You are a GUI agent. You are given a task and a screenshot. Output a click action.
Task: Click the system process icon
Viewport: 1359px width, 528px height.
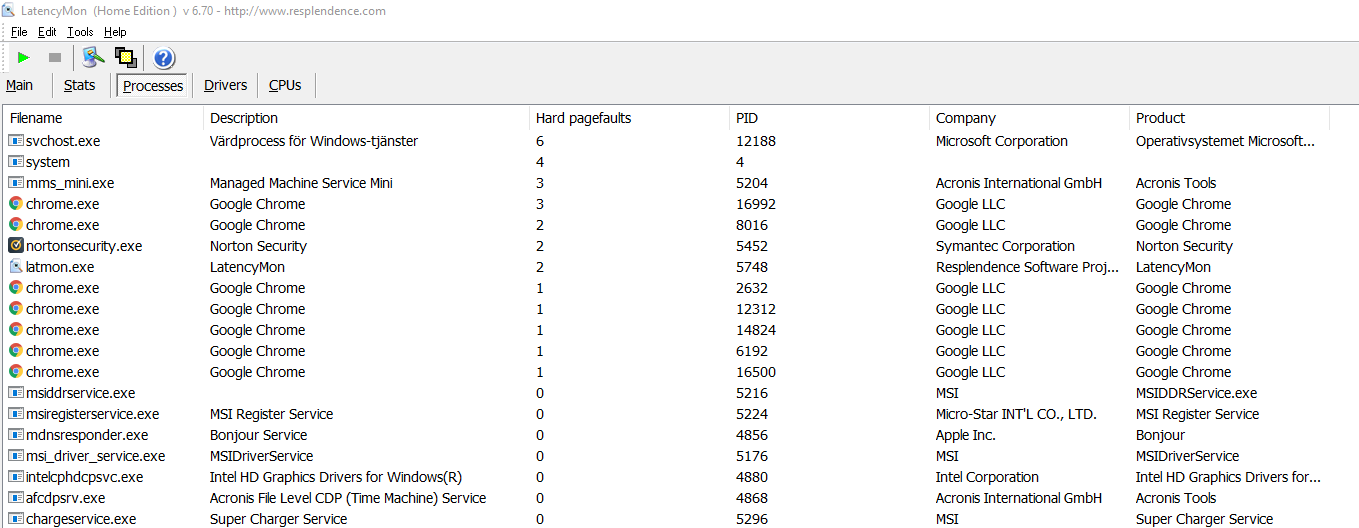(16, 162)
